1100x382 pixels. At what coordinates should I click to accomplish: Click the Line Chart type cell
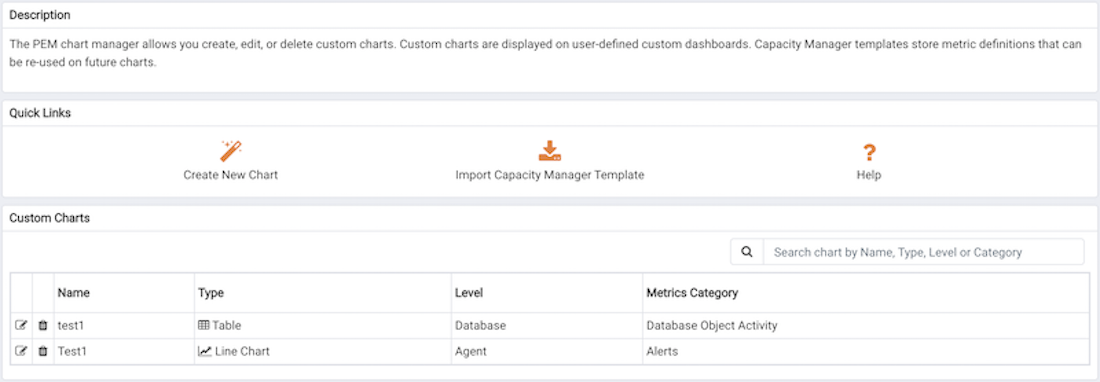[323, 351]
